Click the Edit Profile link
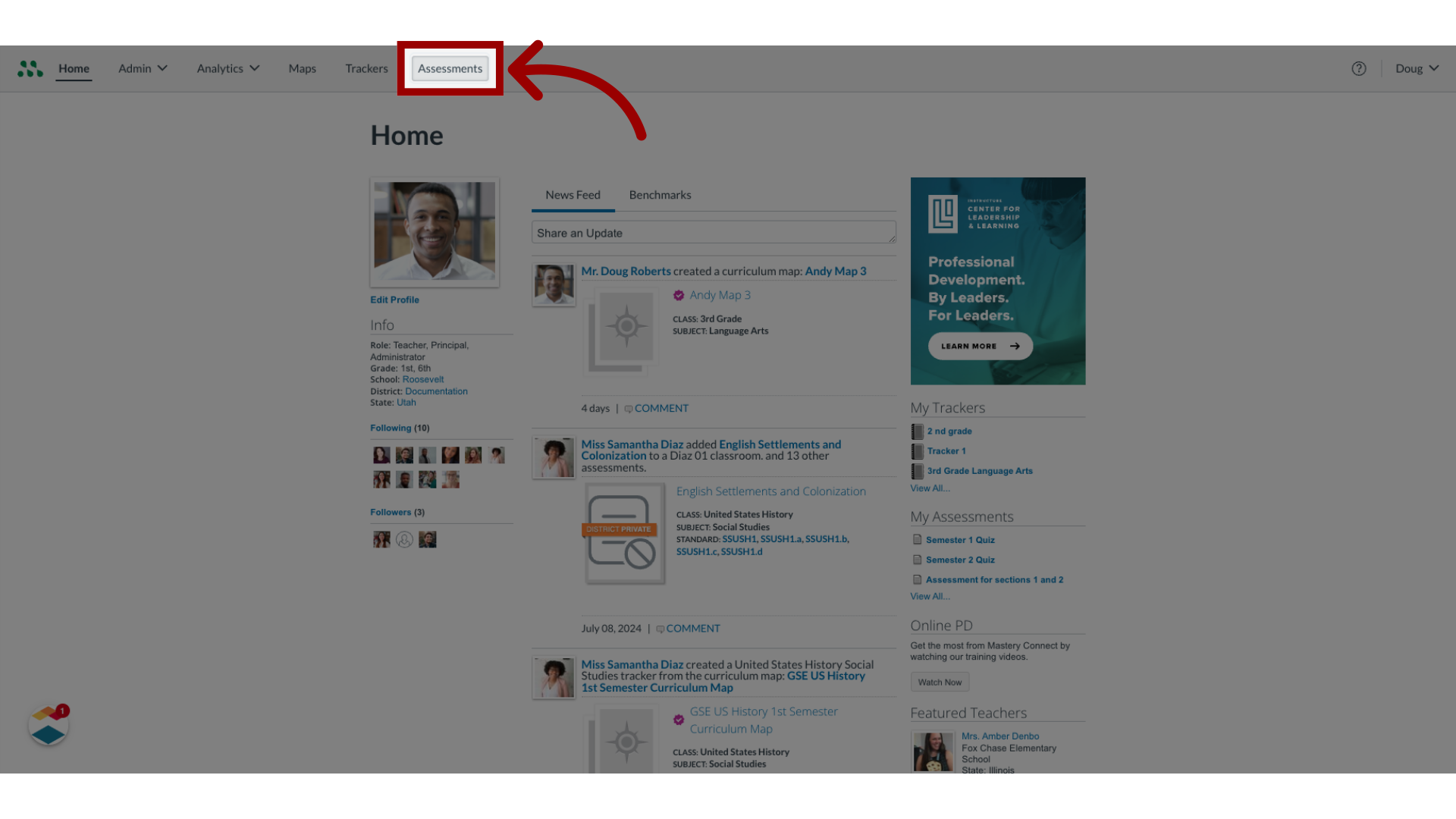The height and width of the screenshot is (819, 1456). coord(394,299)
